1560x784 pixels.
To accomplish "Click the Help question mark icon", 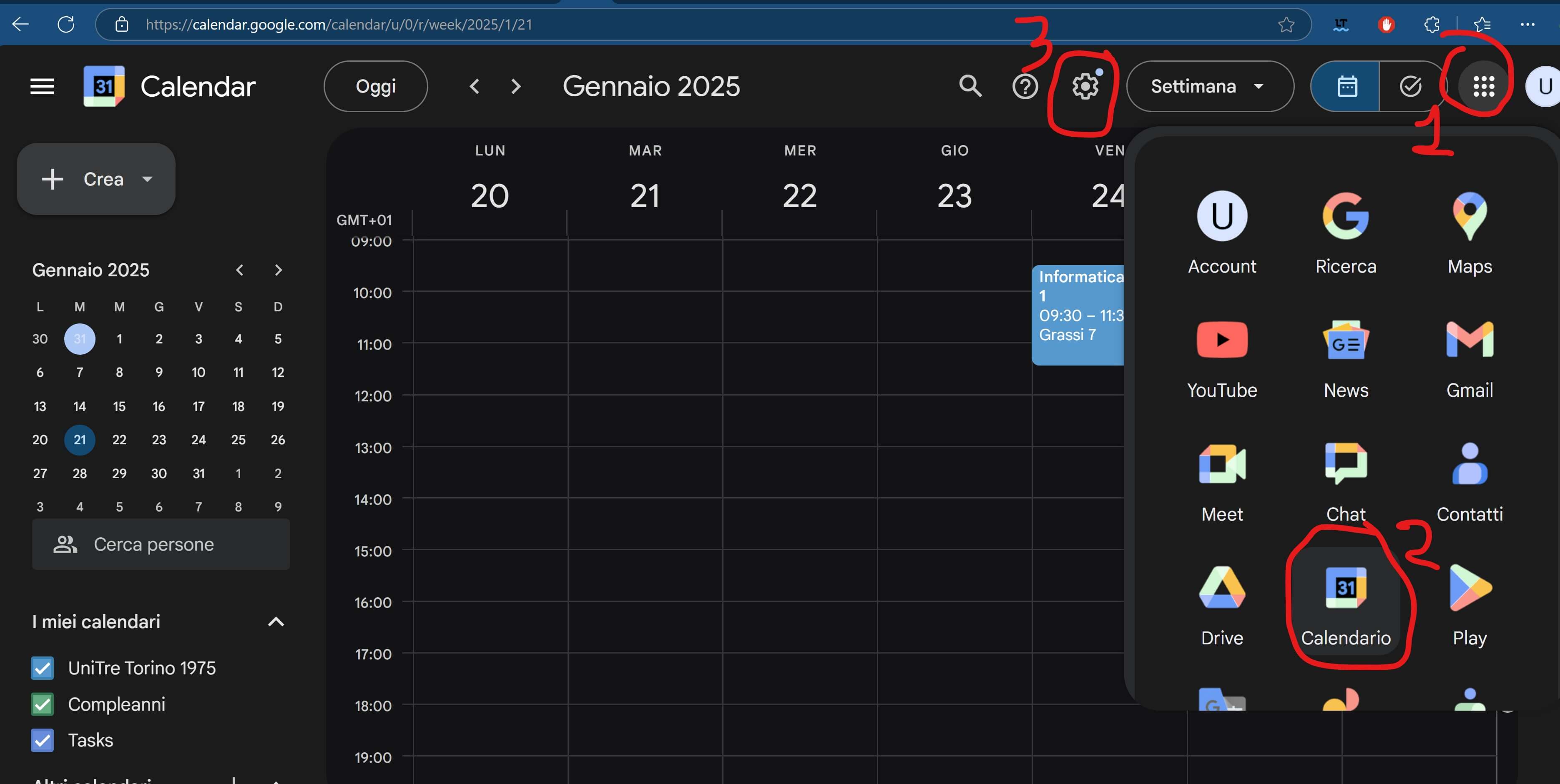I will click(x=1025, y=86).
